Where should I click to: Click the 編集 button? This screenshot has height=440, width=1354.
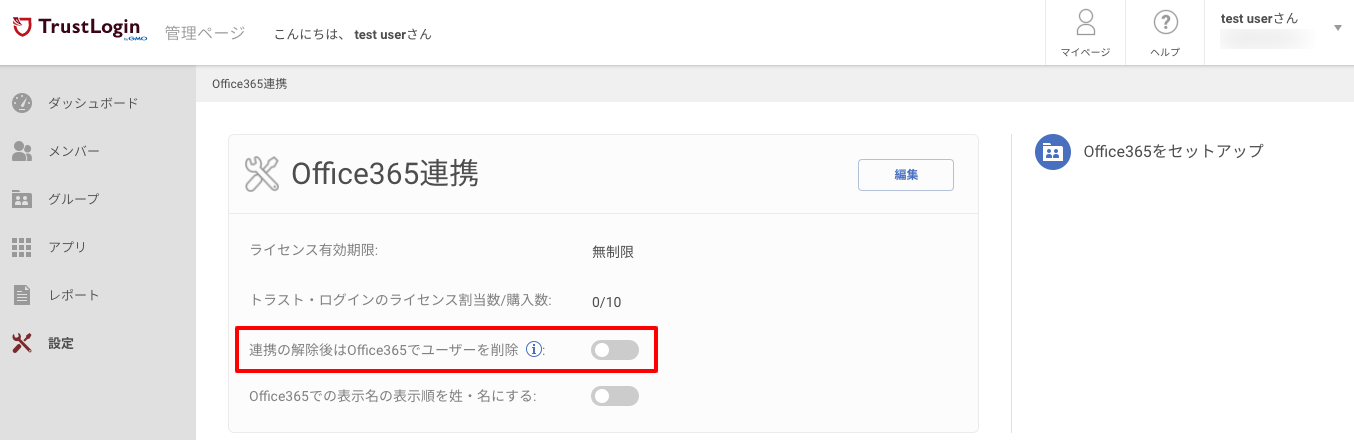click(906, 174)
